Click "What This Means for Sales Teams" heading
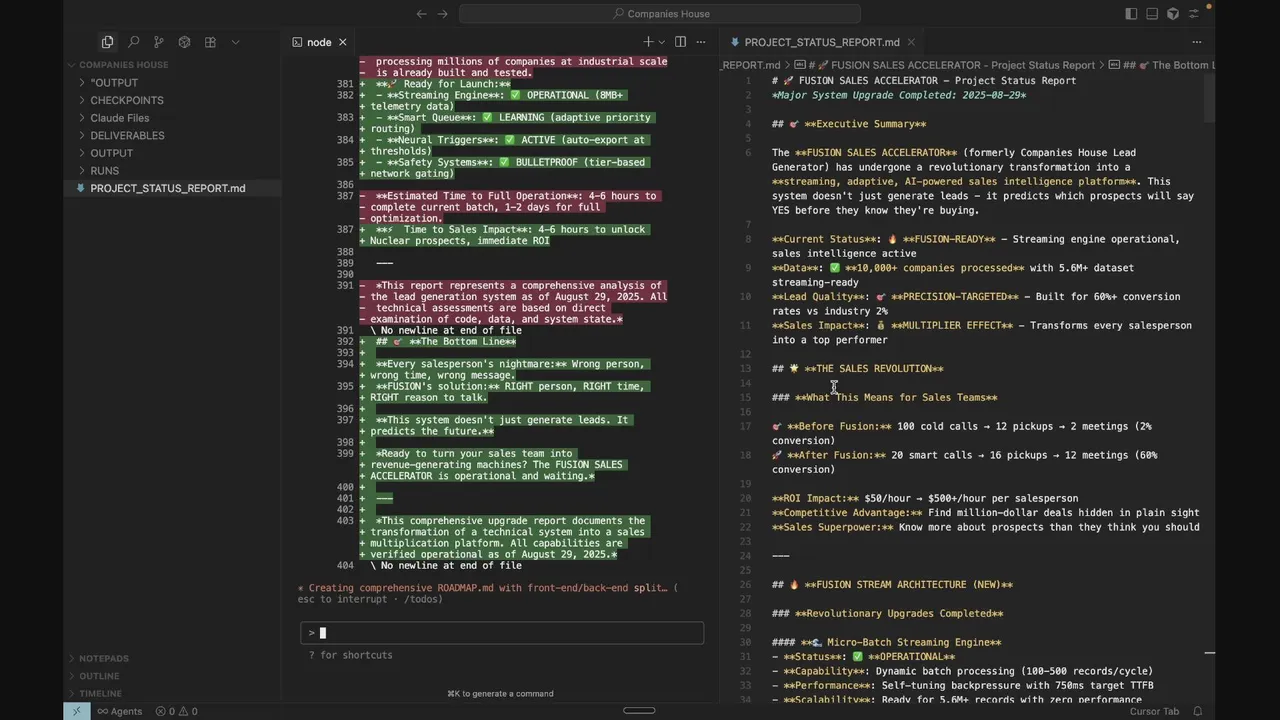This screenshot has height=720, width=1280. click(884, 397)
